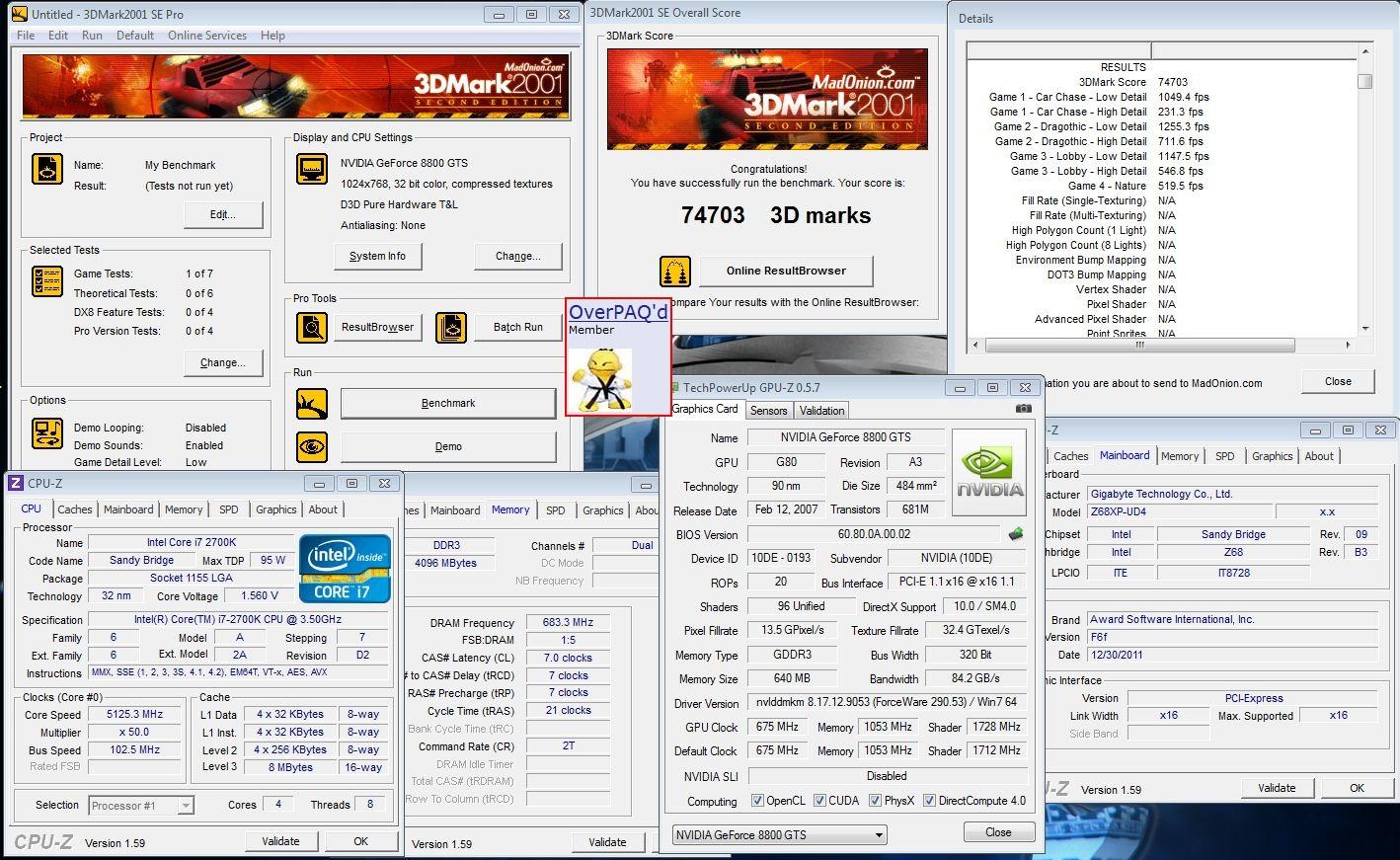Click the Details horizontal scrollbar right arrow
1400x860 pixels.
[1350, 346]
